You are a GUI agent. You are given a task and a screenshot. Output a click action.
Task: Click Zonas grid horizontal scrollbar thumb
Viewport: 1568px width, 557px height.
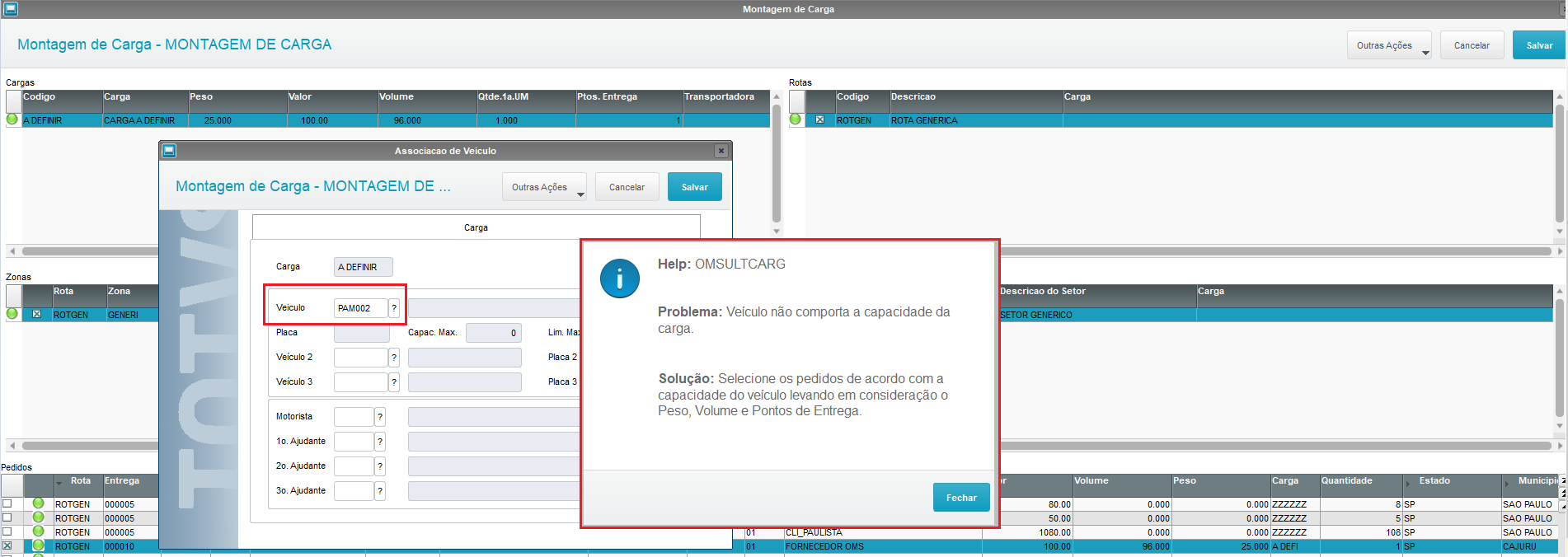pyautogui.click(x=91, y=446)
